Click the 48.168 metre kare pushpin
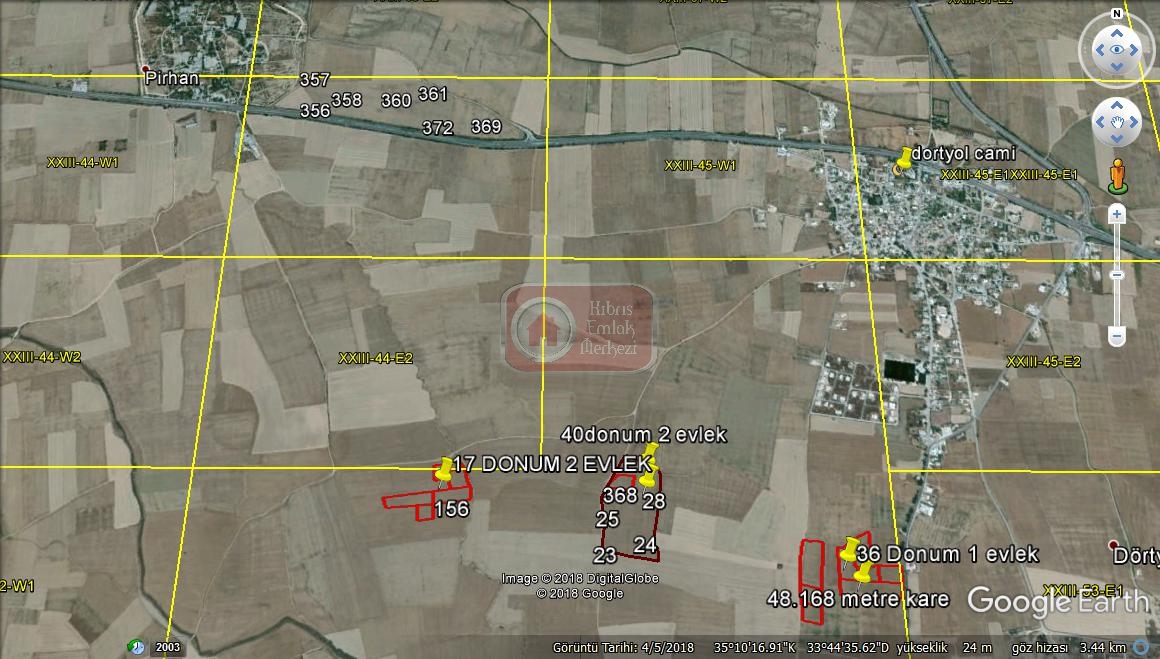1160x659 pixels. [862, 573]
